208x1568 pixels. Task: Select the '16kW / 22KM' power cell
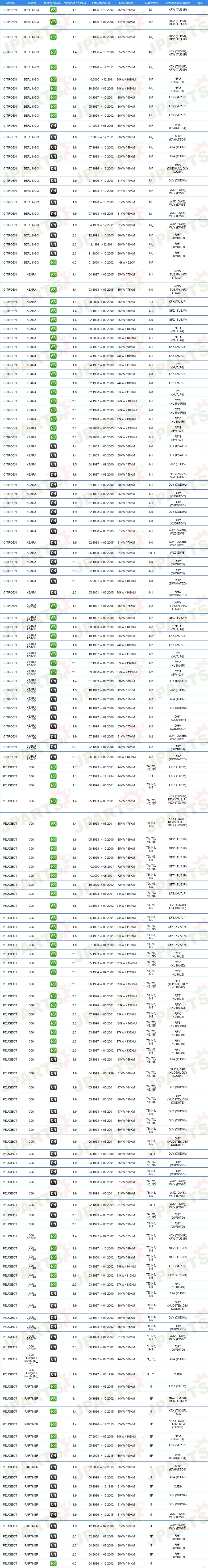(x=126, y=262)
